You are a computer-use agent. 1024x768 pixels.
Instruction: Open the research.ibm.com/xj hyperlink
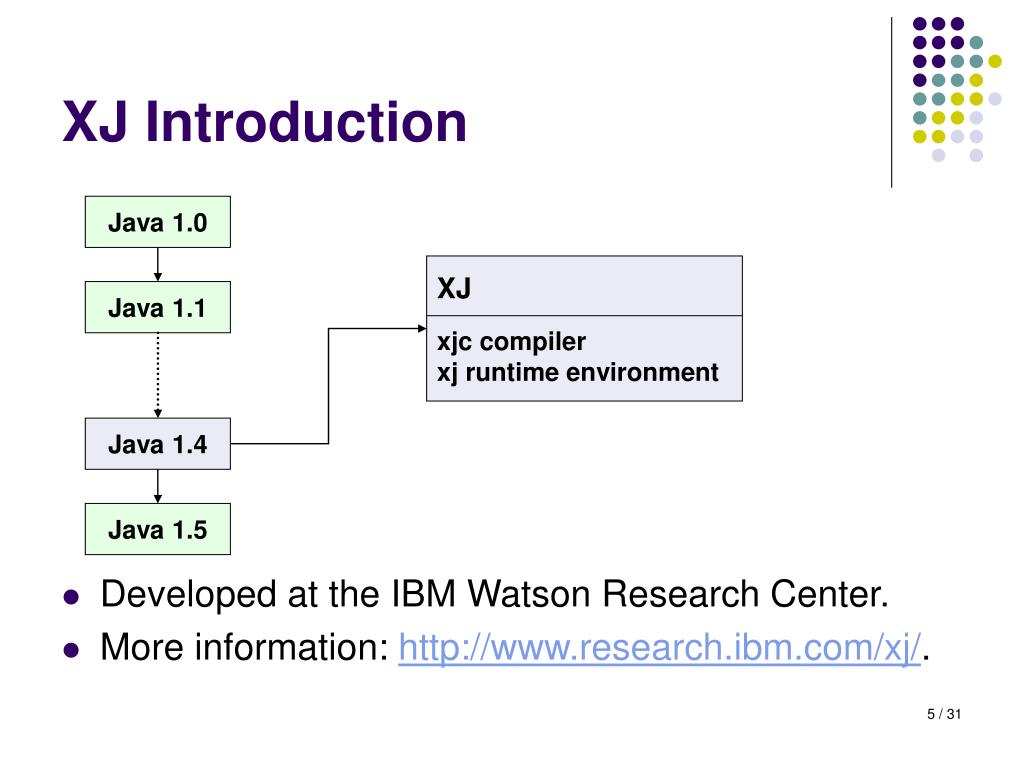click(660, 648)
